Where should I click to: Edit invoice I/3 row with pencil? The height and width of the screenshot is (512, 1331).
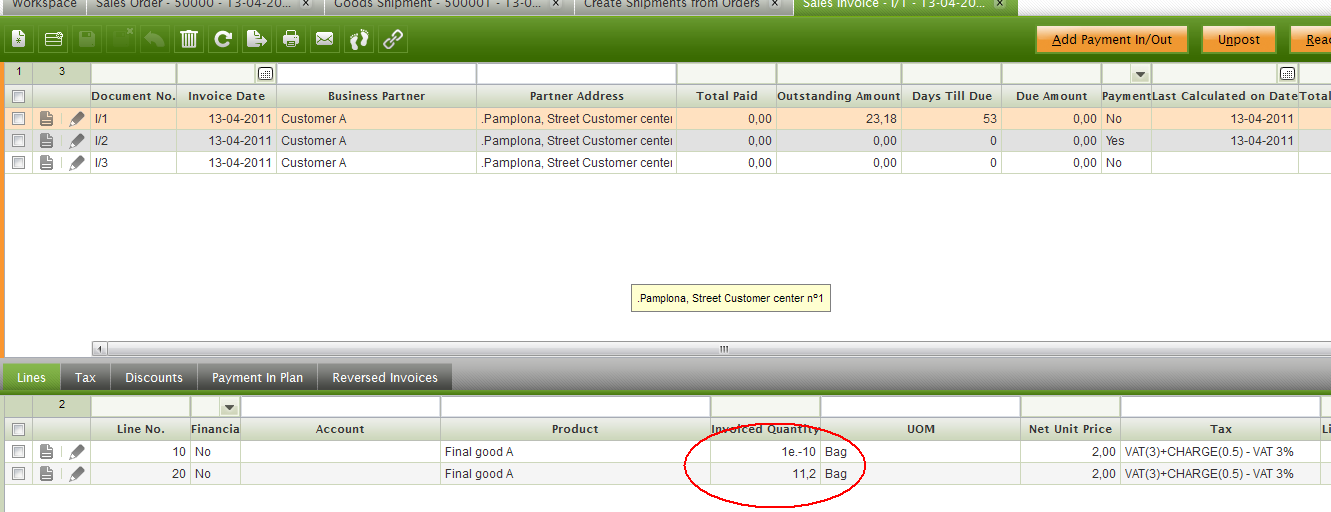[x=77, y=163]
